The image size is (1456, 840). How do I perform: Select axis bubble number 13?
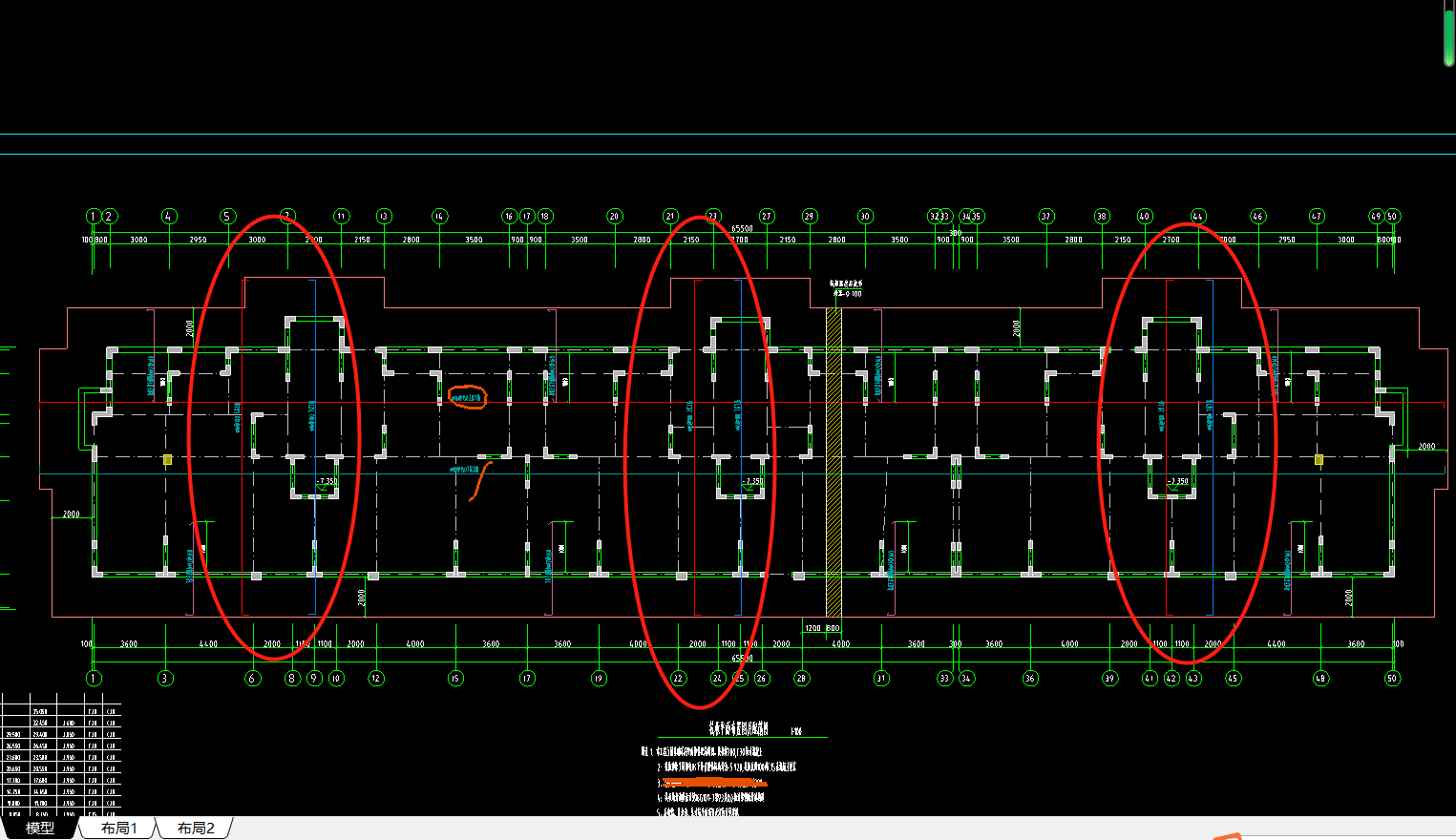(384, 217)
